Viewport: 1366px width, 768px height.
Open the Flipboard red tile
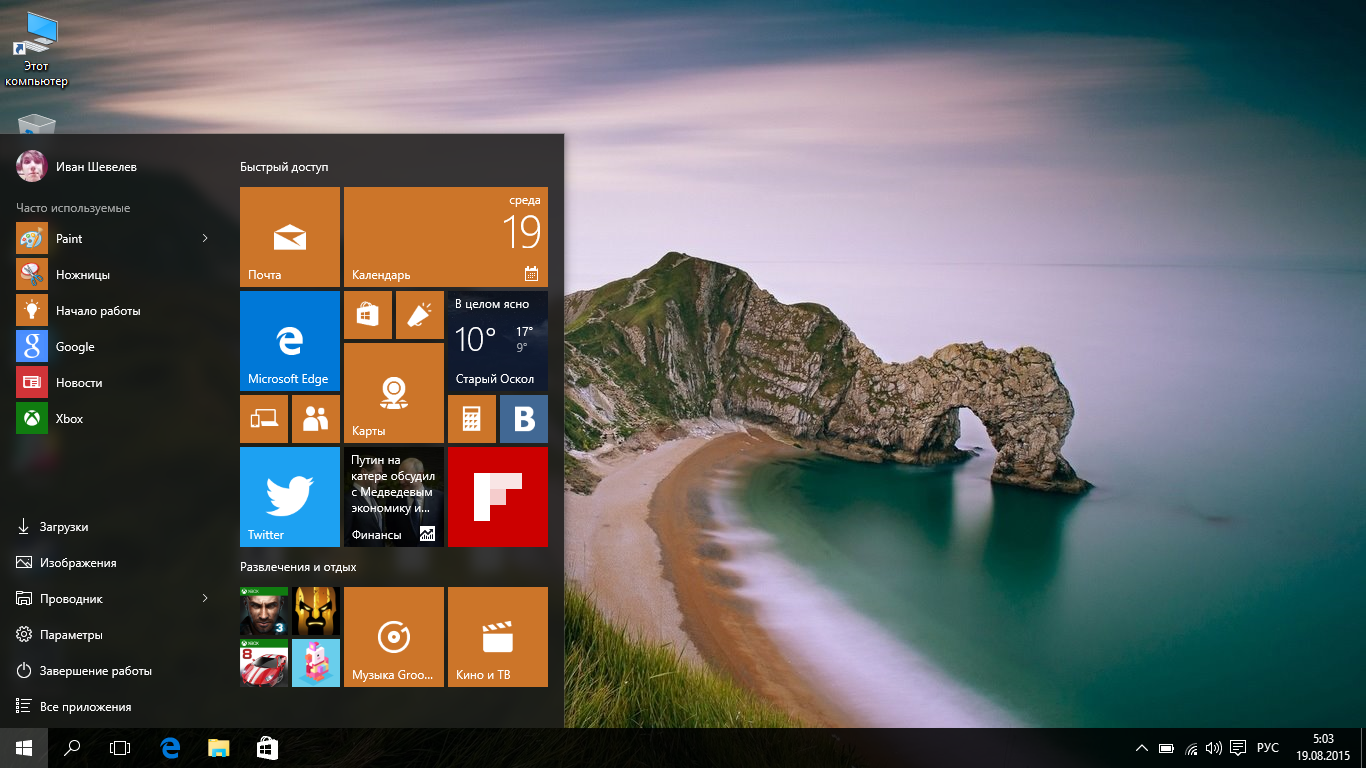[498, 497]
